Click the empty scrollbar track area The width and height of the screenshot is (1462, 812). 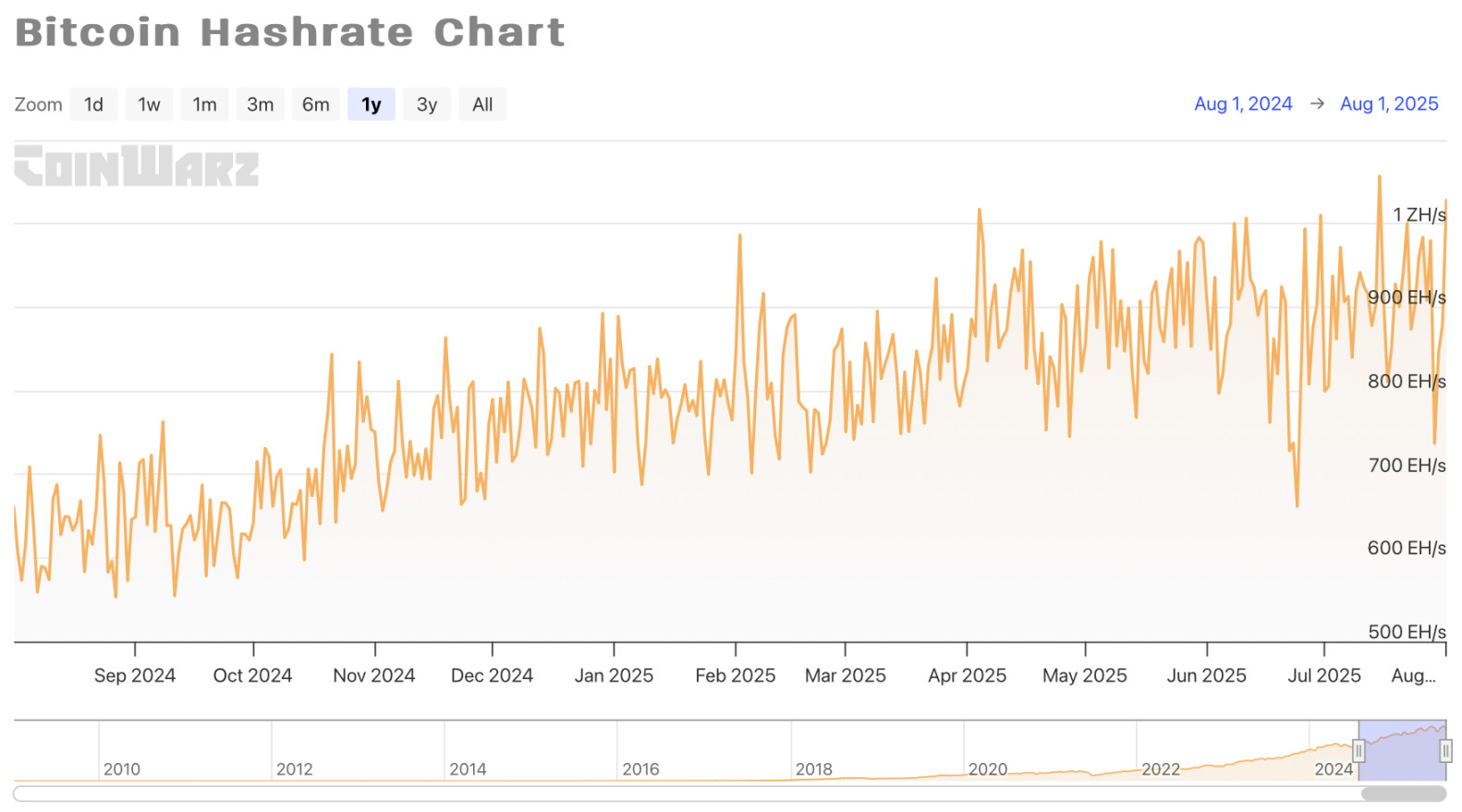tap(684, 794)
